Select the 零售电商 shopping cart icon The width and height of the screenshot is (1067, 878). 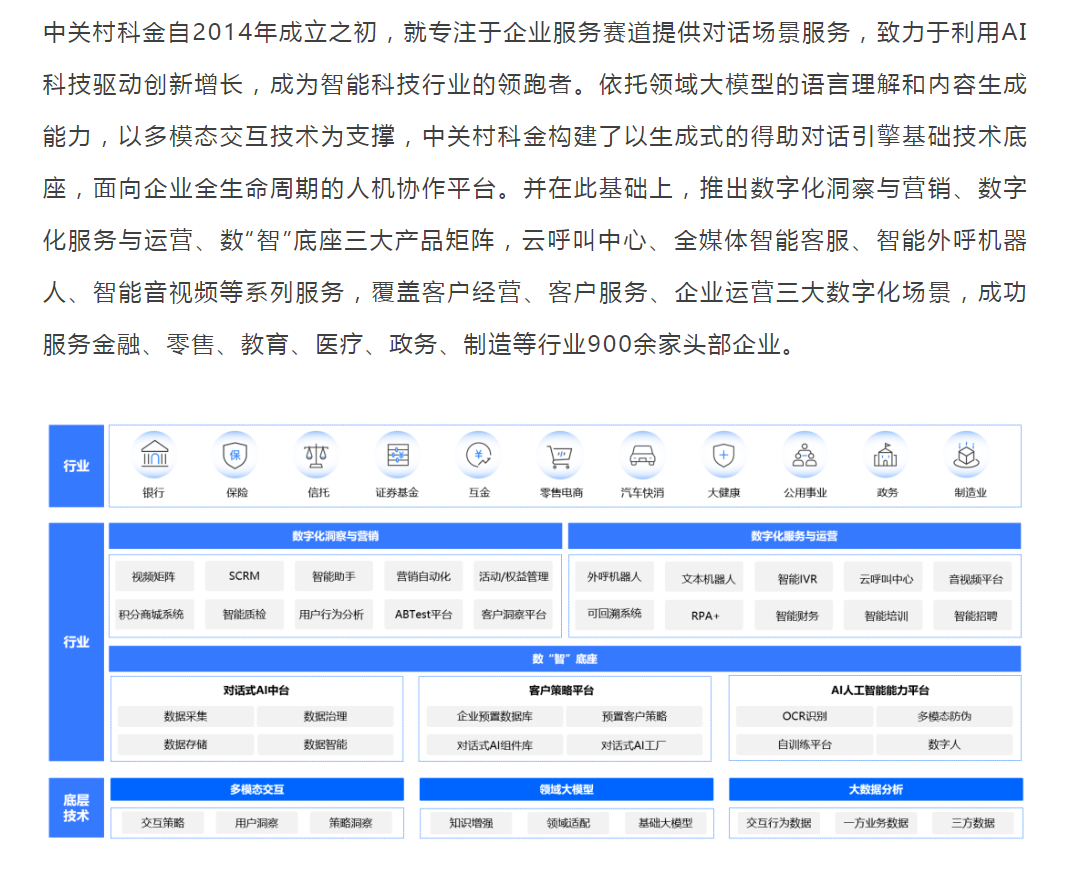(560, 457)
